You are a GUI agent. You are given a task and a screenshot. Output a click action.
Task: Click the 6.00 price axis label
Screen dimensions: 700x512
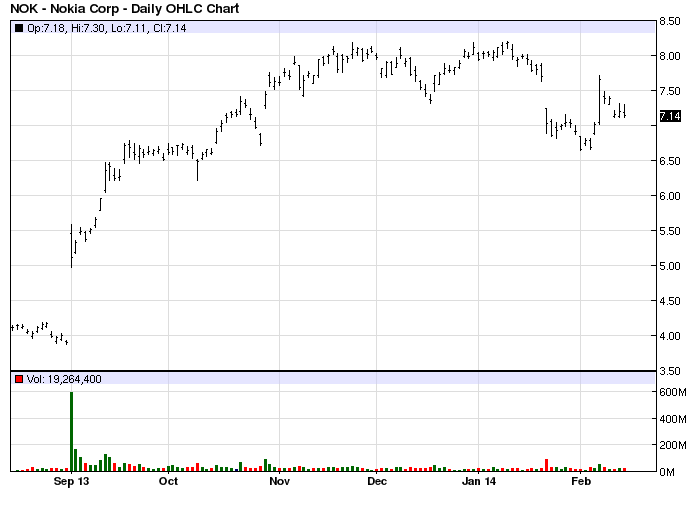point(670,196)
